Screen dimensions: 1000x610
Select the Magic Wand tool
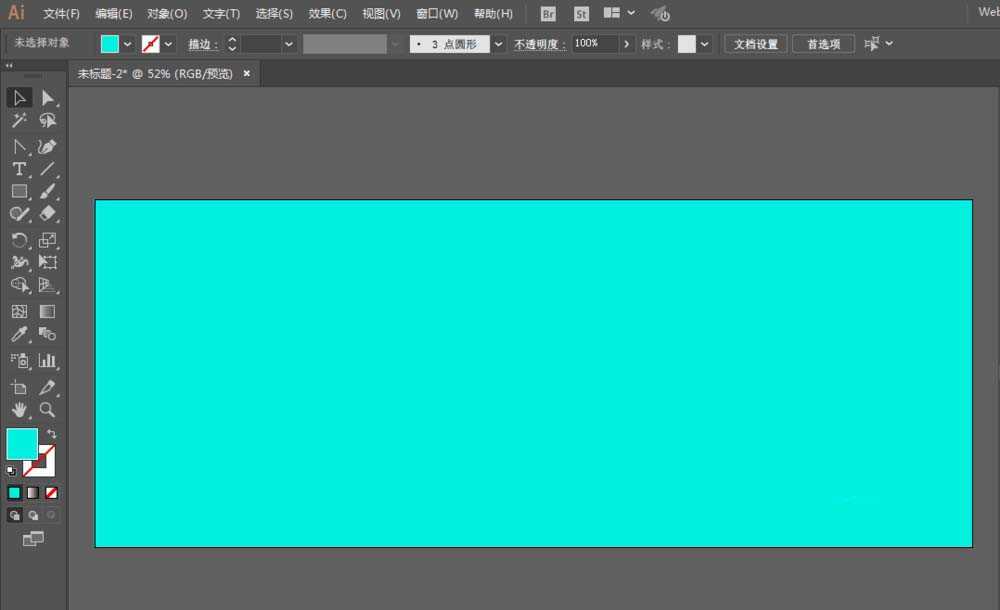[19, 121]
